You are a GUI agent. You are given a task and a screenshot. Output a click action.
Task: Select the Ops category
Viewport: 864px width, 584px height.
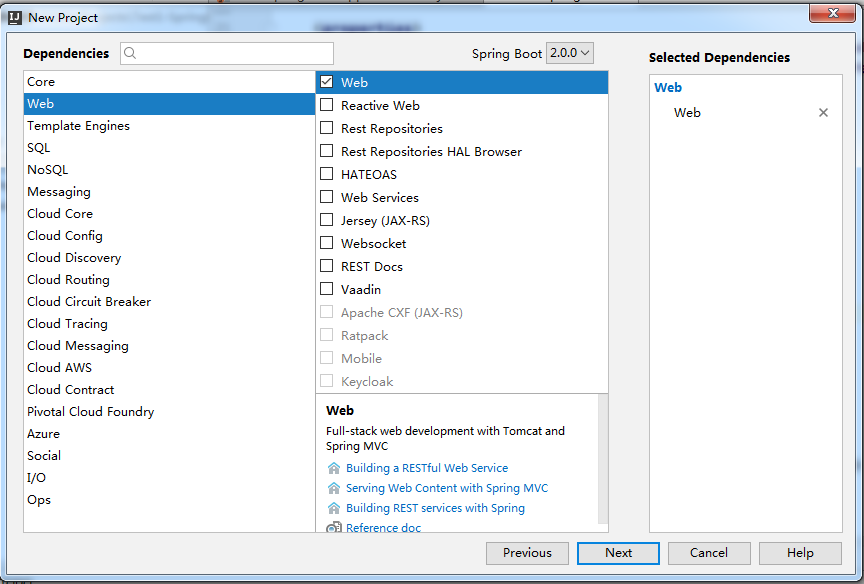click(169, 500)
